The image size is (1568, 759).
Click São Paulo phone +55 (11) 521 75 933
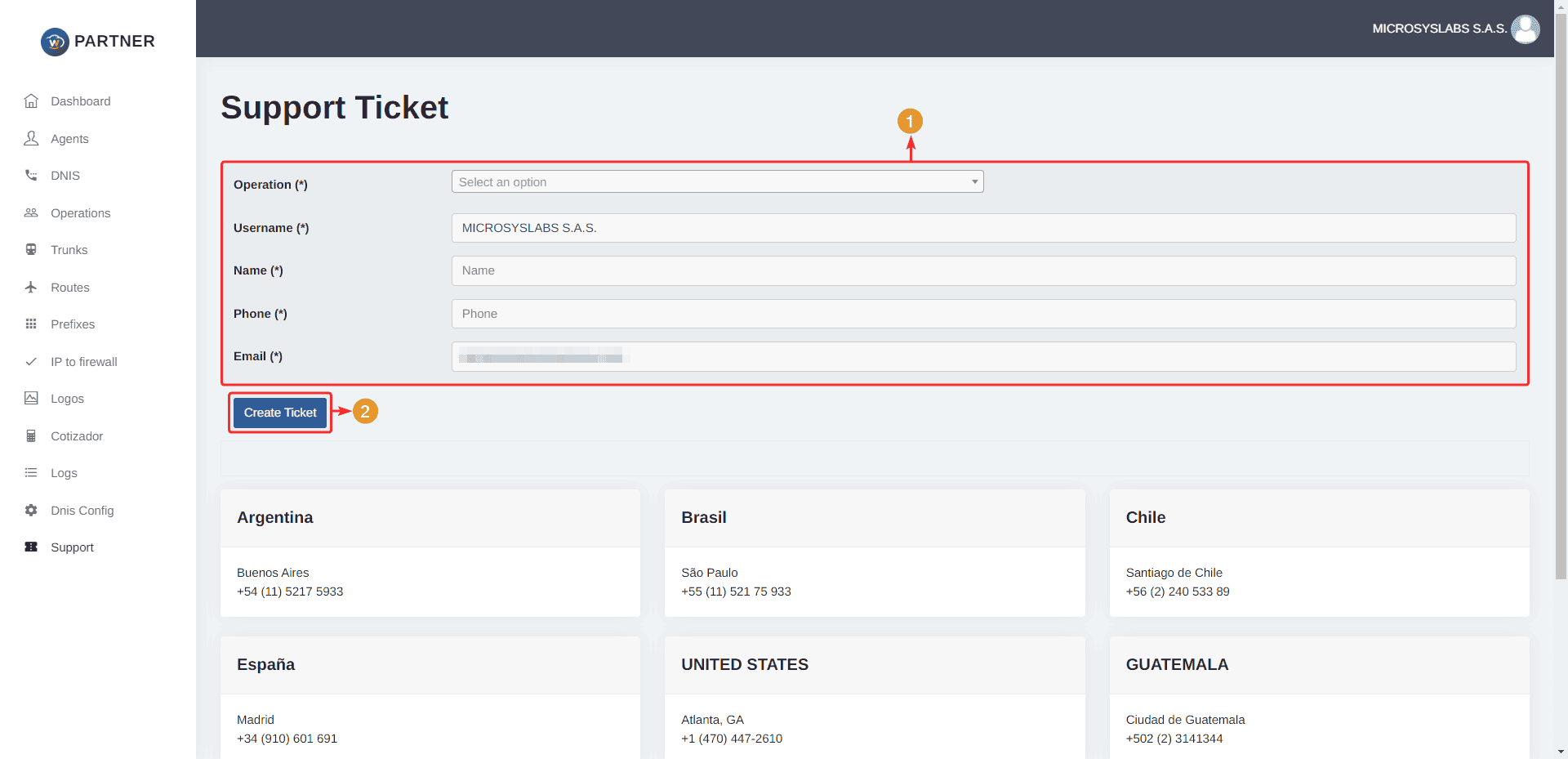(x=736, y=592)
